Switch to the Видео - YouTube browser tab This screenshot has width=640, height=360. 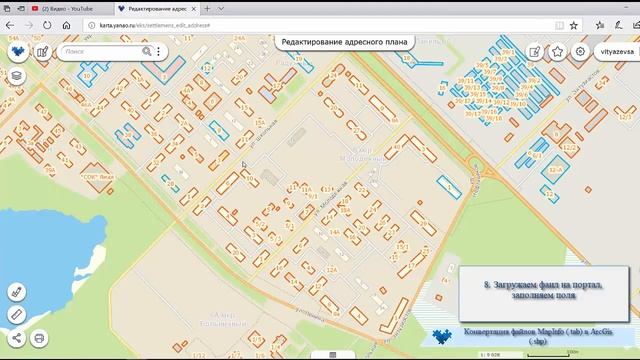pos(68,9)
